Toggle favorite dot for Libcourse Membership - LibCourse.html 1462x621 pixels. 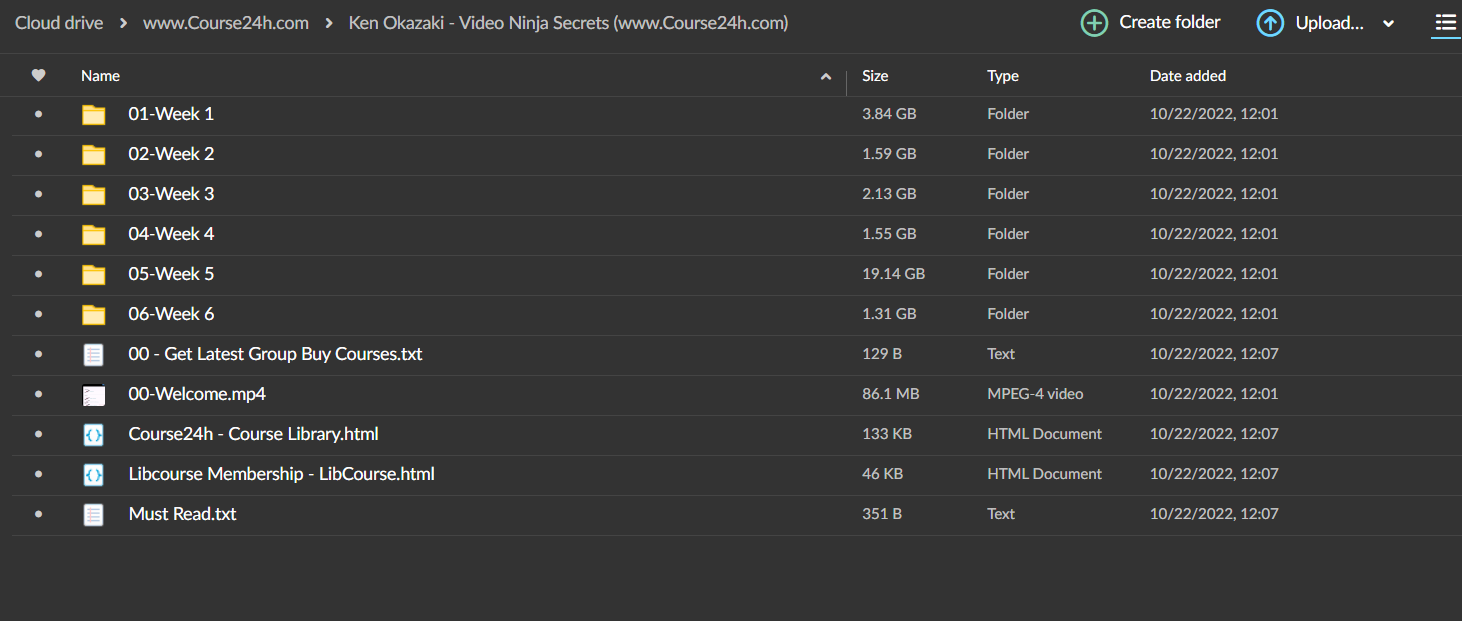[38, 474]
